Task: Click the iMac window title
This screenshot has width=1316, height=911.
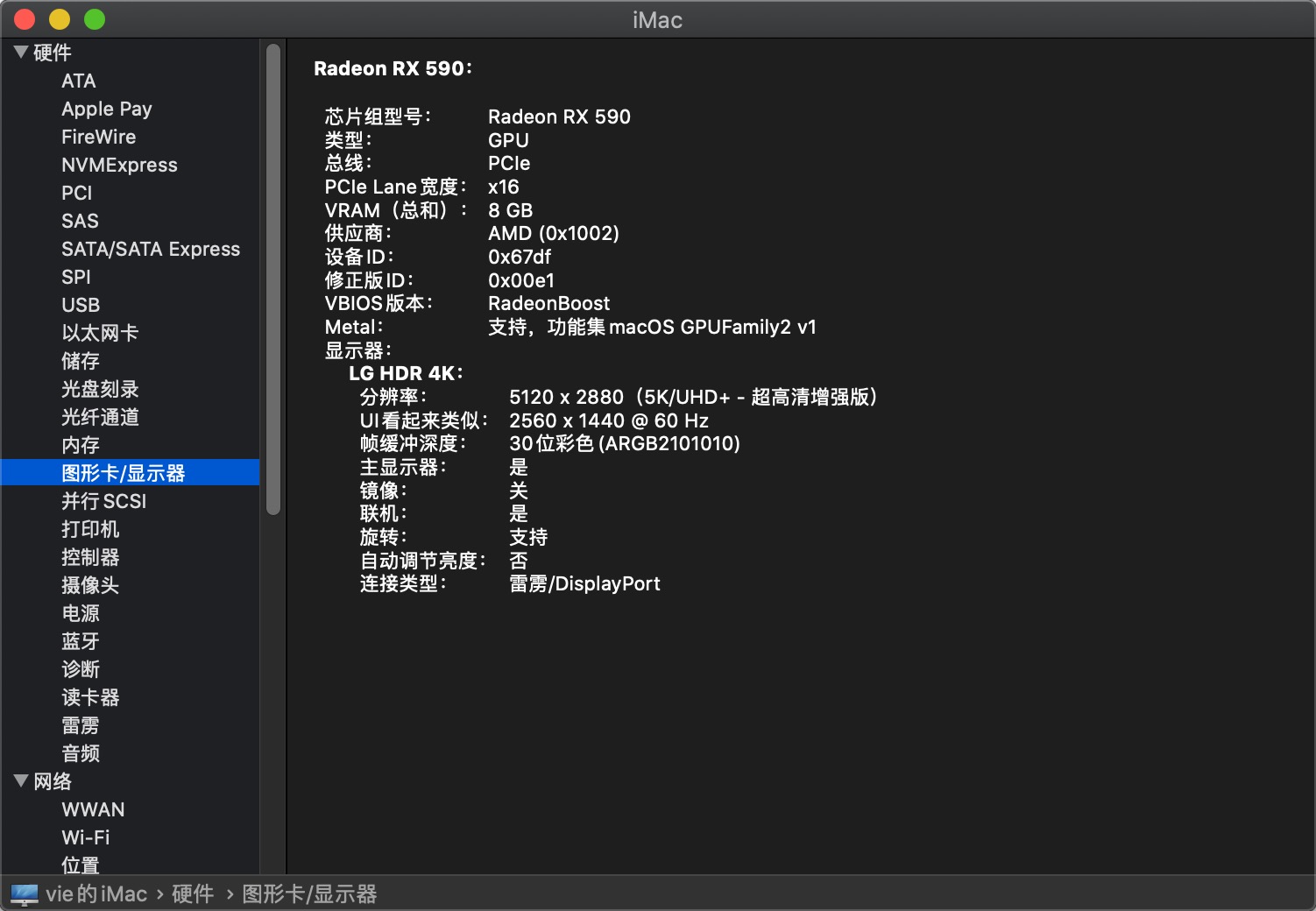Action: pyautogui.click(x=657, y=20)
